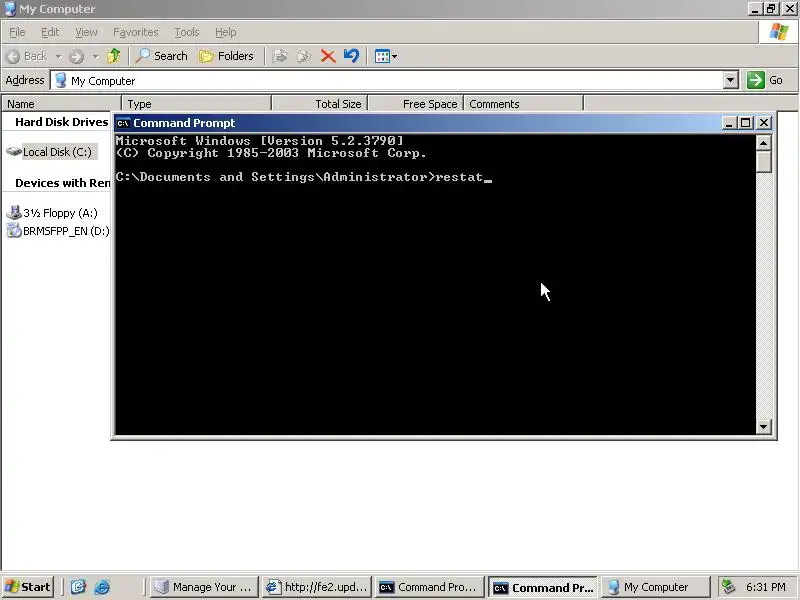The image size is (800, 600).
Task: Click the Move To toolbar icon
Action: tap(280, 56)
